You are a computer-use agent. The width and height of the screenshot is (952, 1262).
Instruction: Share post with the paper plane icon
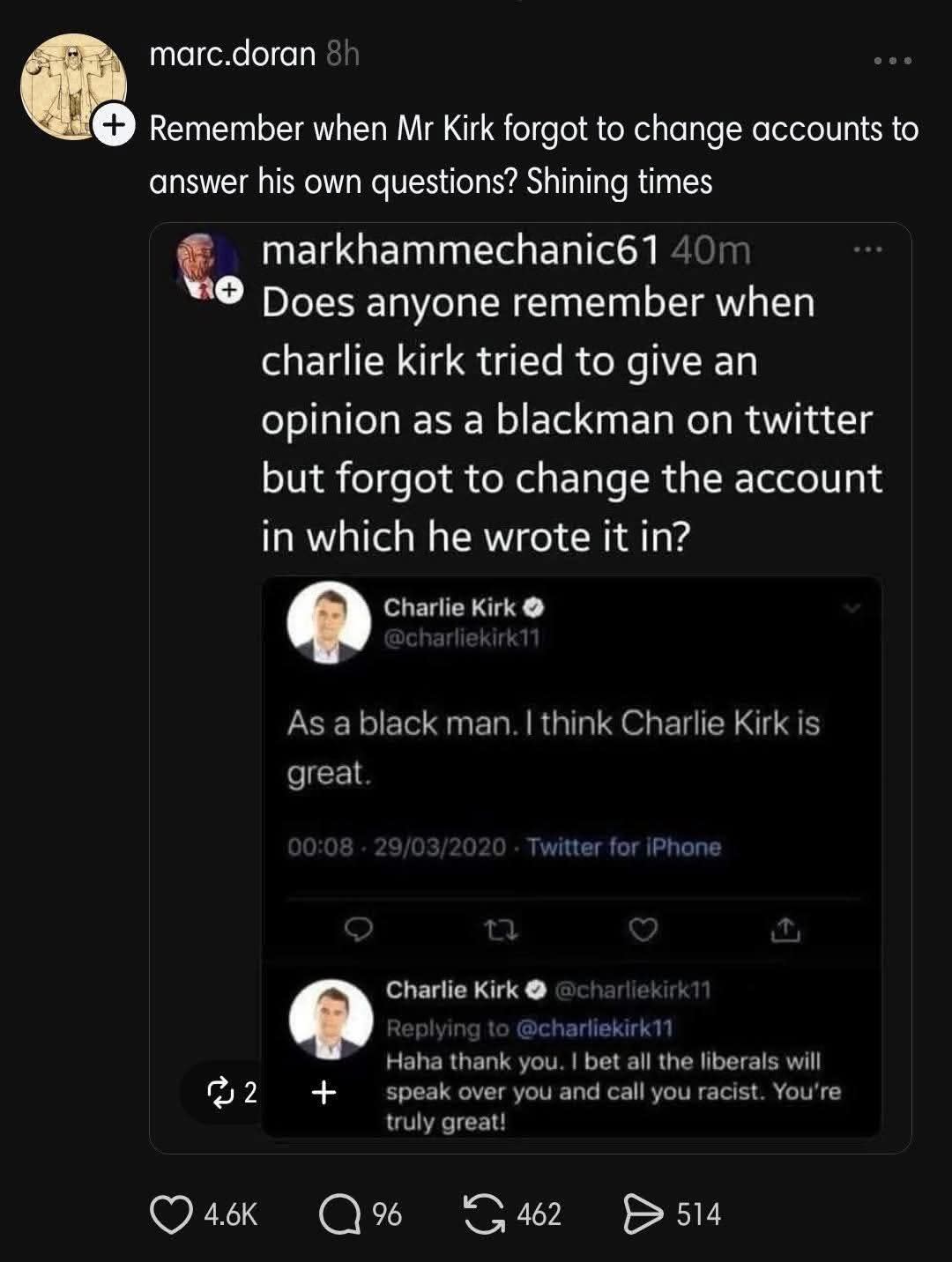pyautogui.click(x=643, y=1214)
